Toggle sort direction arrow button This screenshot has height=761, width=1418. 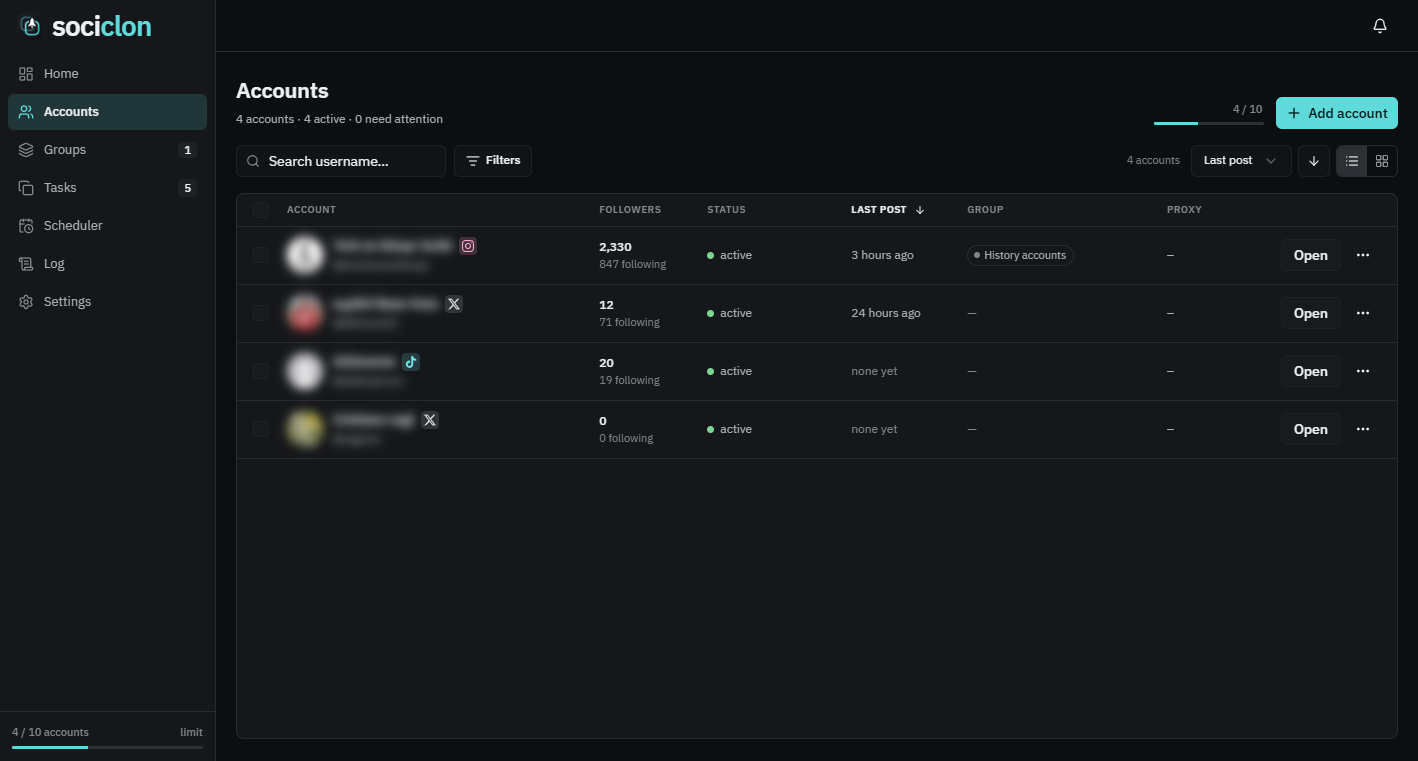(x=1314, y=161)
